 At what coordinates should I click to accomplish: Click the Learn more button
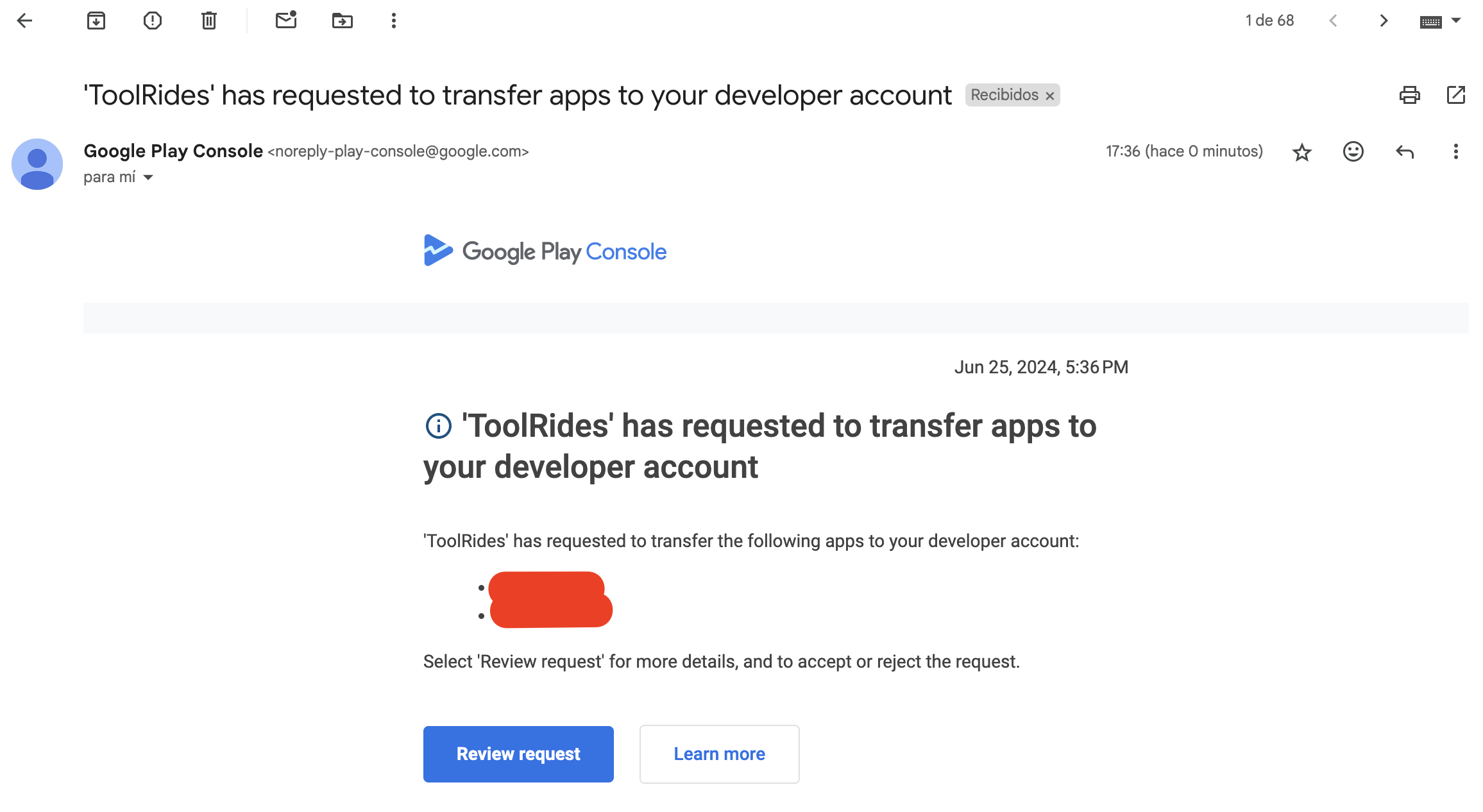point(720,754)
